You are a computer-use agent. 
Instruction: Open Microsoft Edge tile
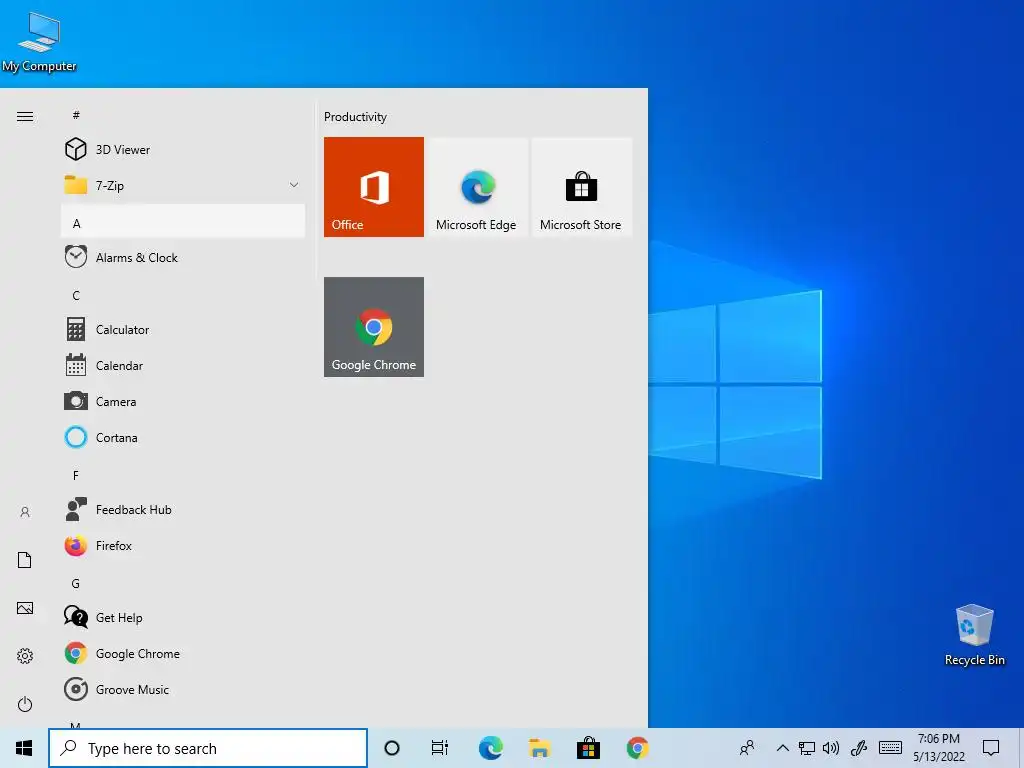[x=476, y=187]
